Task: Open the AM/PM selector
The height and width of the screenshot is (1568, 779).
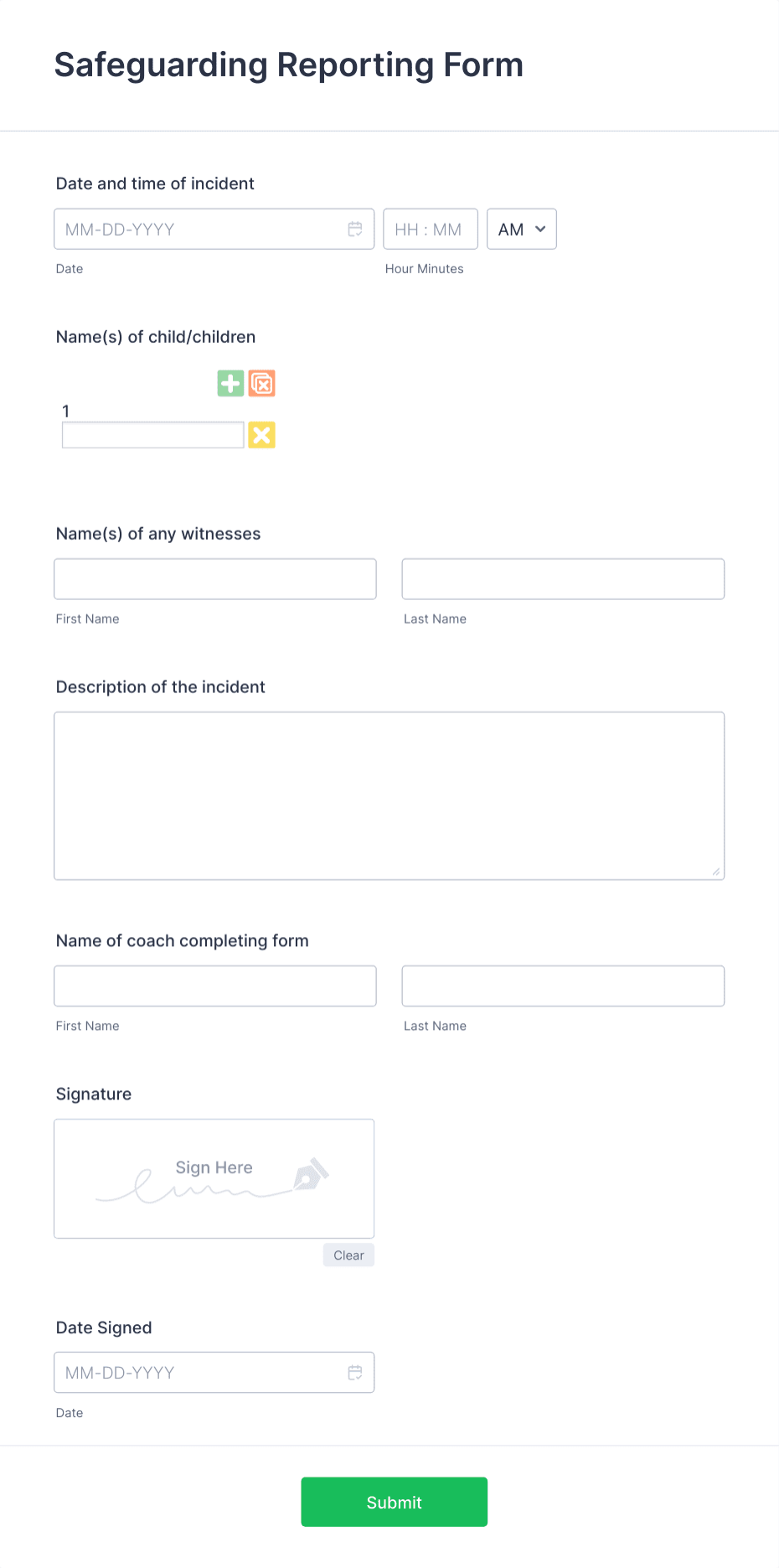Action: 521,229
